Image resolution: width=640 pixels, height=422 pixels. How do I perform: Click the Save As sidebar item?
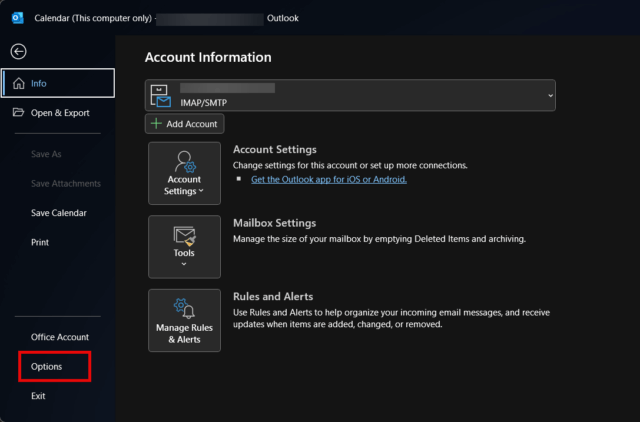(x=46, y=154)
